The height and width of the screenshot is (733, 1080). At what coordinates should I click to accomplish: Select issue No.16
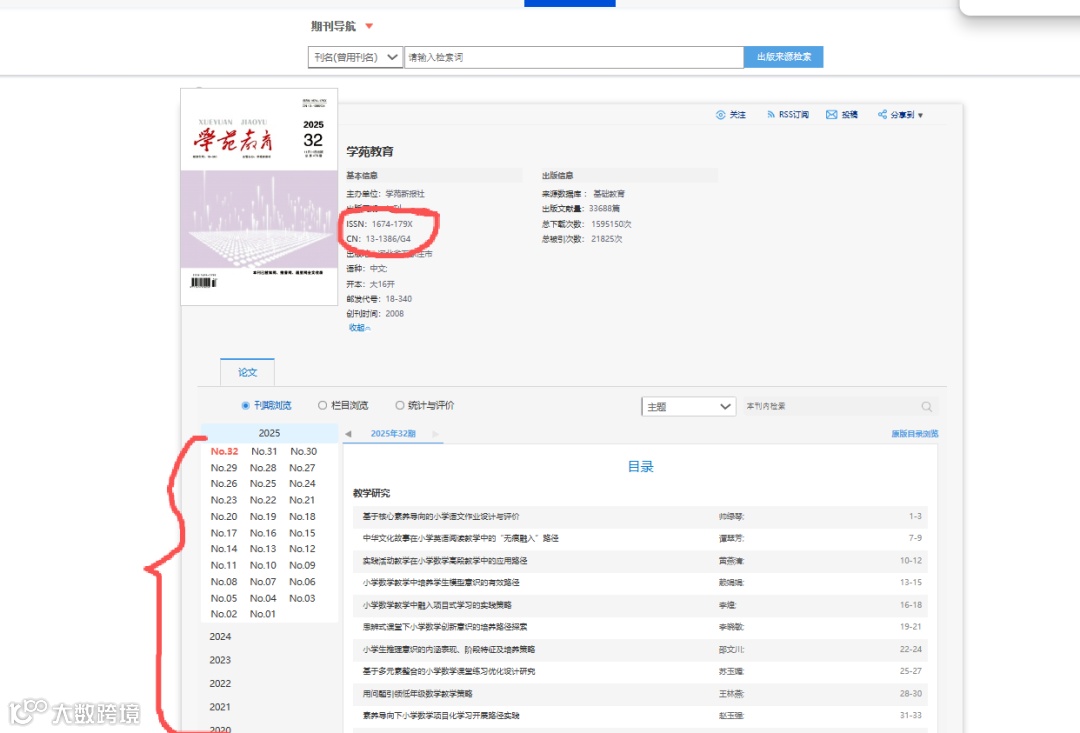pyautogui.click(x=263, y=533)
